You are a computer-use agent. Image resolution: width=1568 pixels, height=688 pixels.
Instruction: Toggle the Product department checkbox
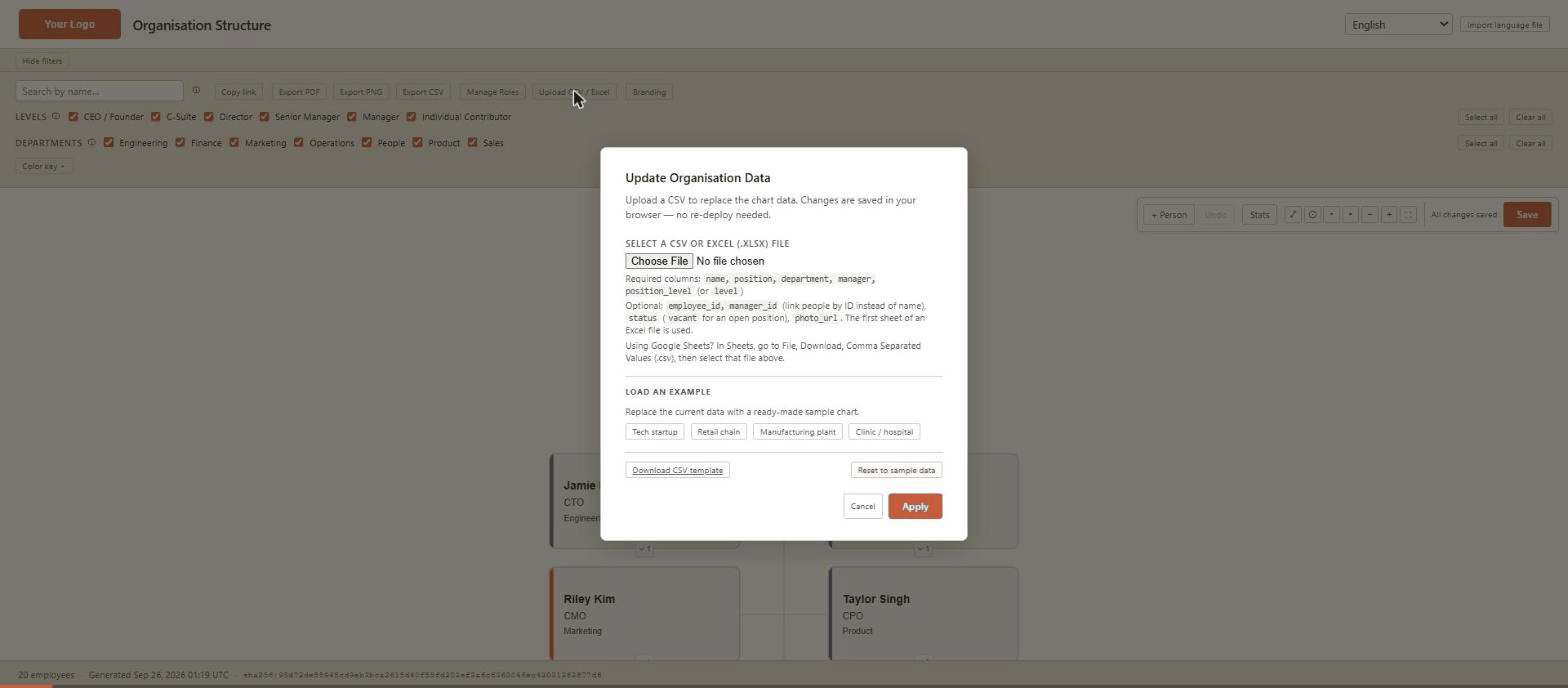[x=417, y=142]
